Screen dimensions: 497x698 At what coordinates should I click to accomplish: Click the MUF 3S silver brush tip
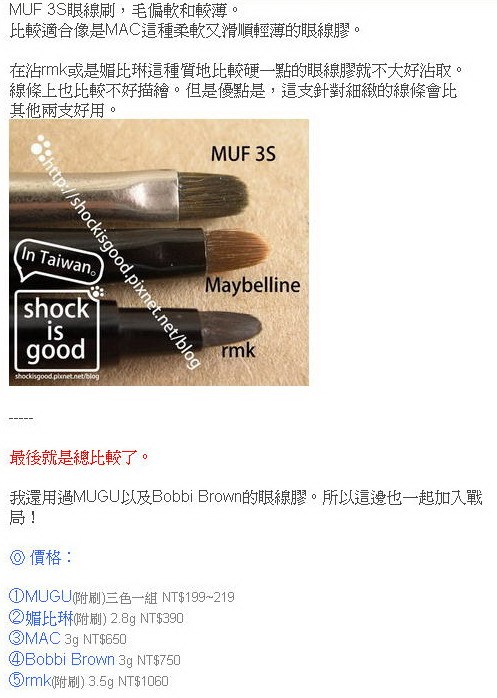pyautogui.click(x=213, y=196)
